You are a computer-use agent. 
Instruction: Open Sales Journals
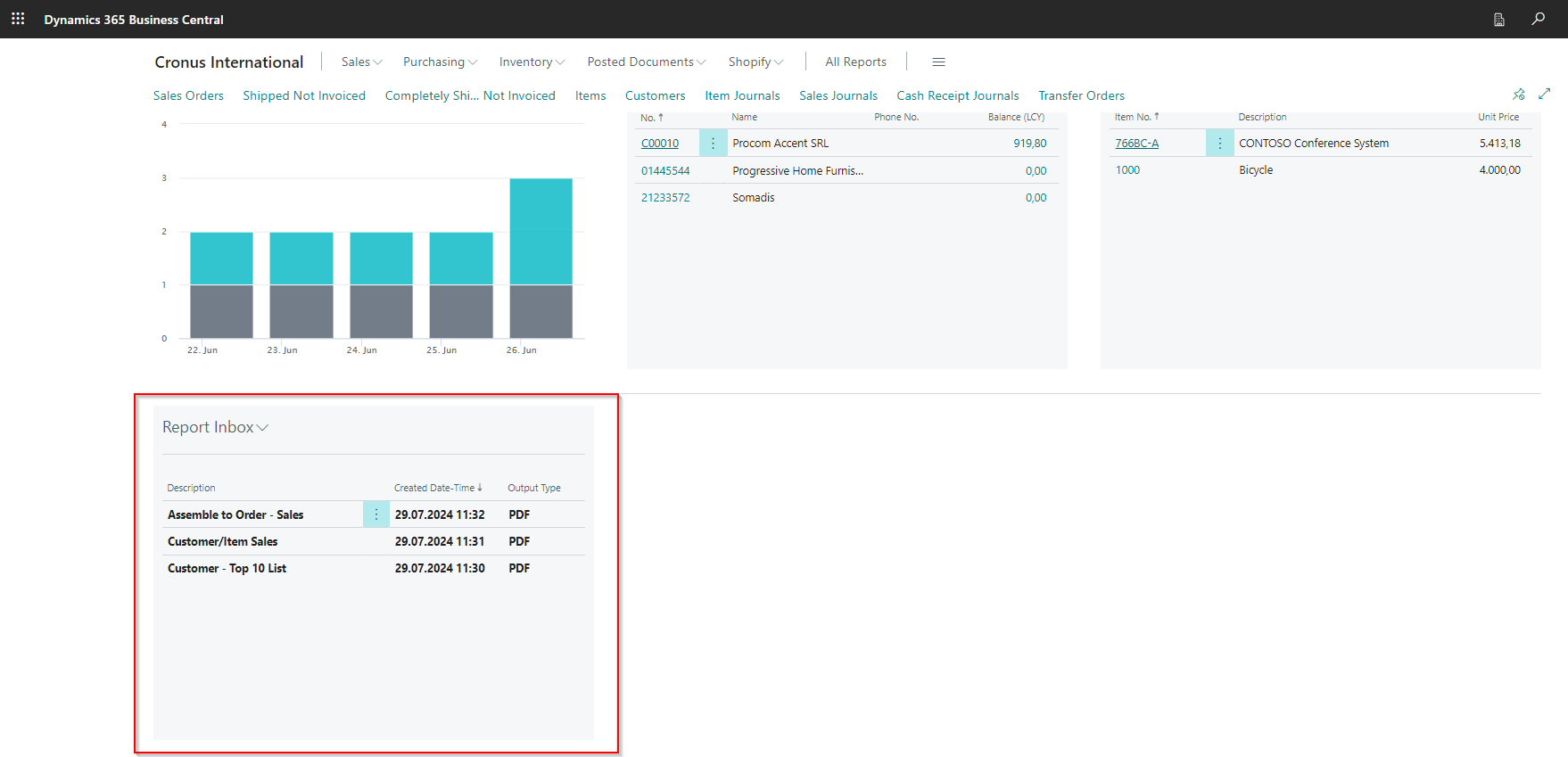point(838,95)
